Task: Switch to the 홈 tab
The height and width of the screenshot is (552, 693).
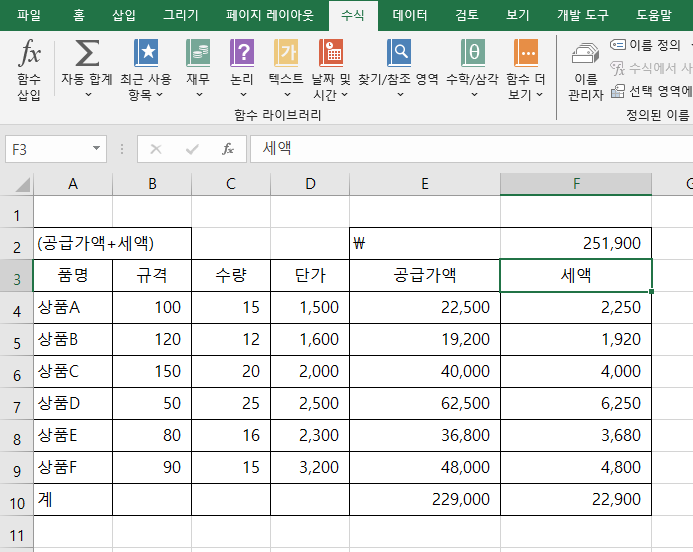Action: (x=79, y=15)
